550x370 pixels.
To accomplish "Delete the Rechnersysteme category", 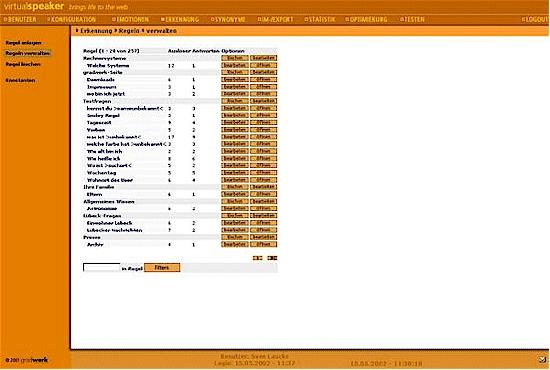I will (x=235, y=58).
